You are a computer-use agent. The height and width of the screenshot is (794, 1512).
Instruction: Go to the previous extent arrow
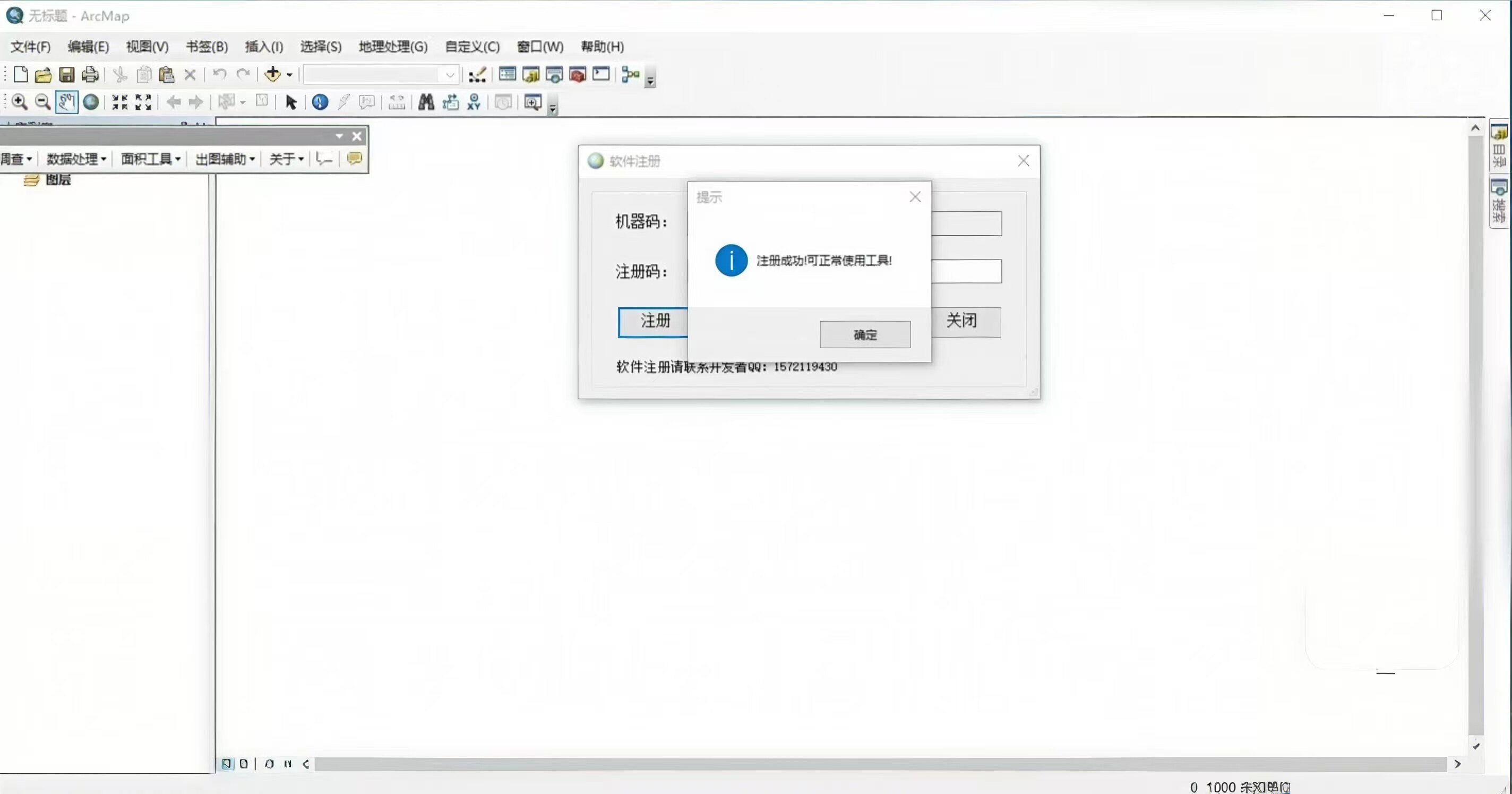tap(173, 102)
